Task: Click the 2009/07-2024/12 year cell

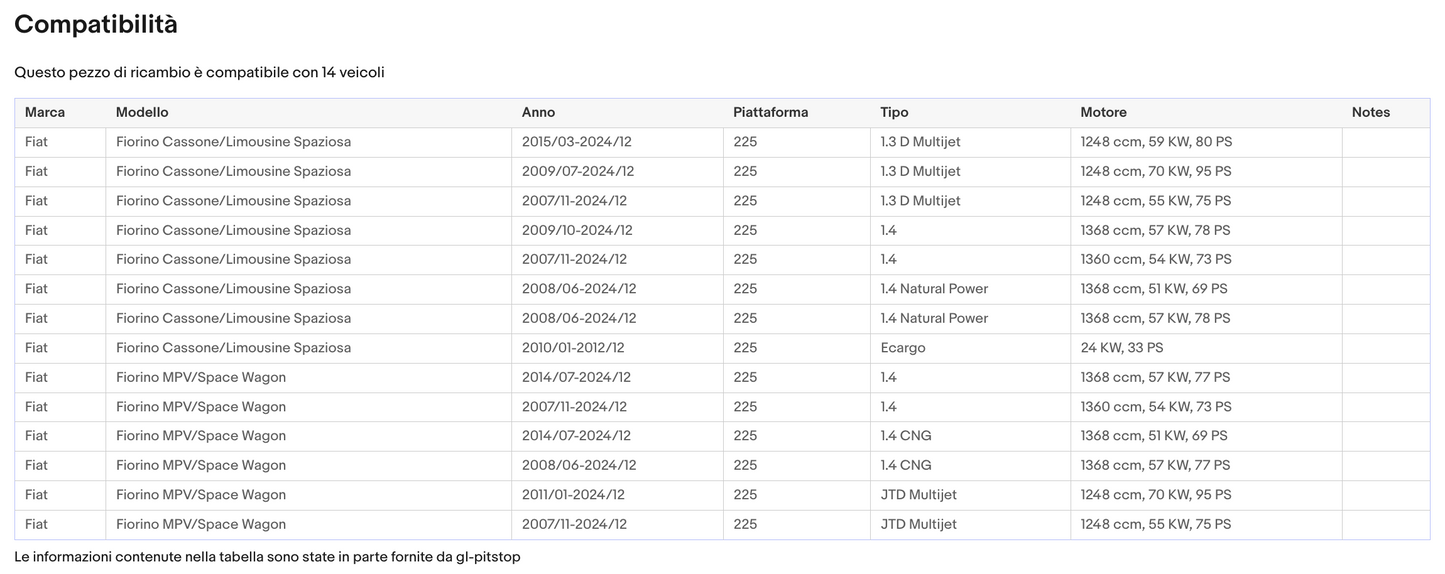Action: (578, 171)
